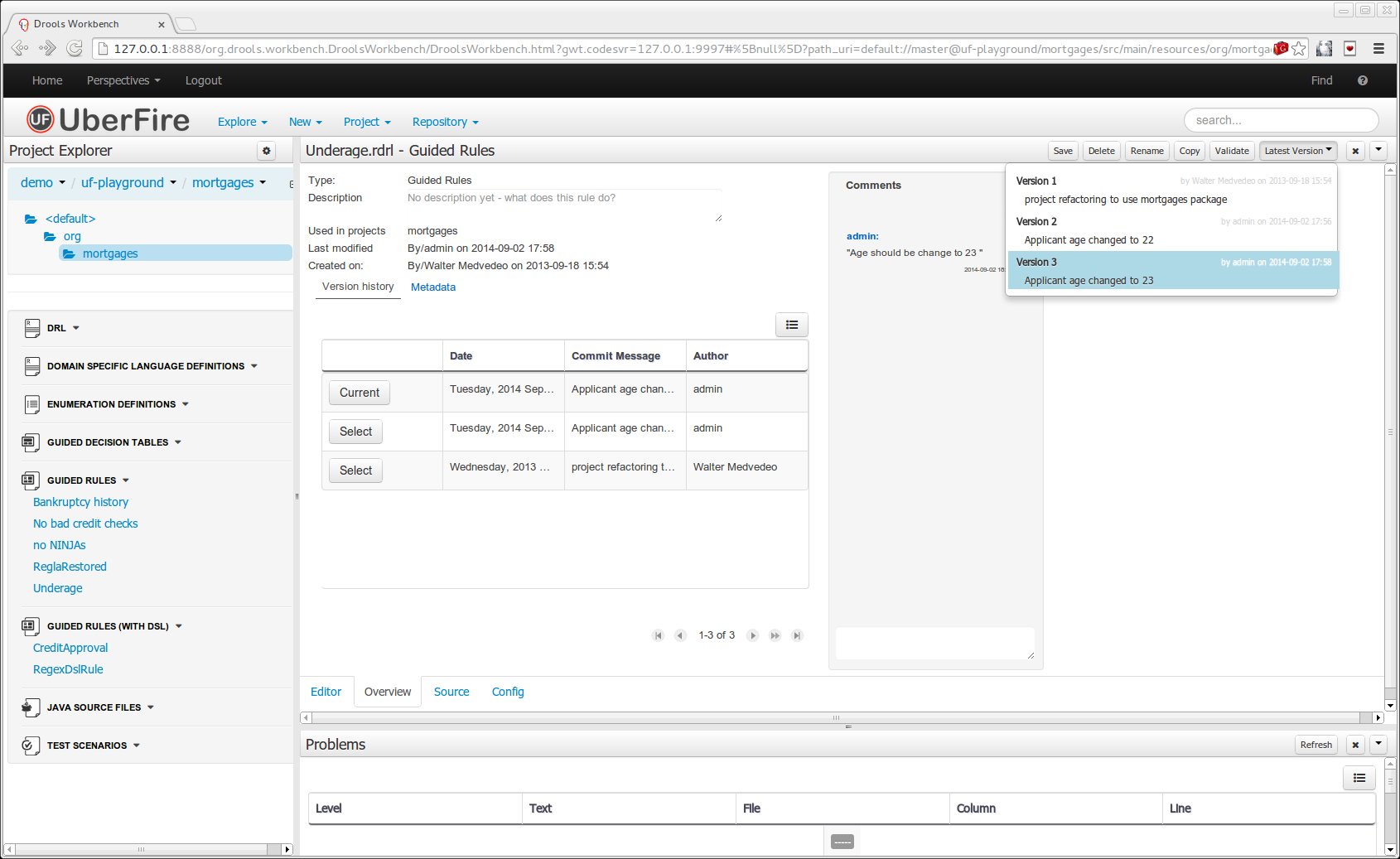Click Problems panel column list icon
The image size is (1400, 859).
1359,778
